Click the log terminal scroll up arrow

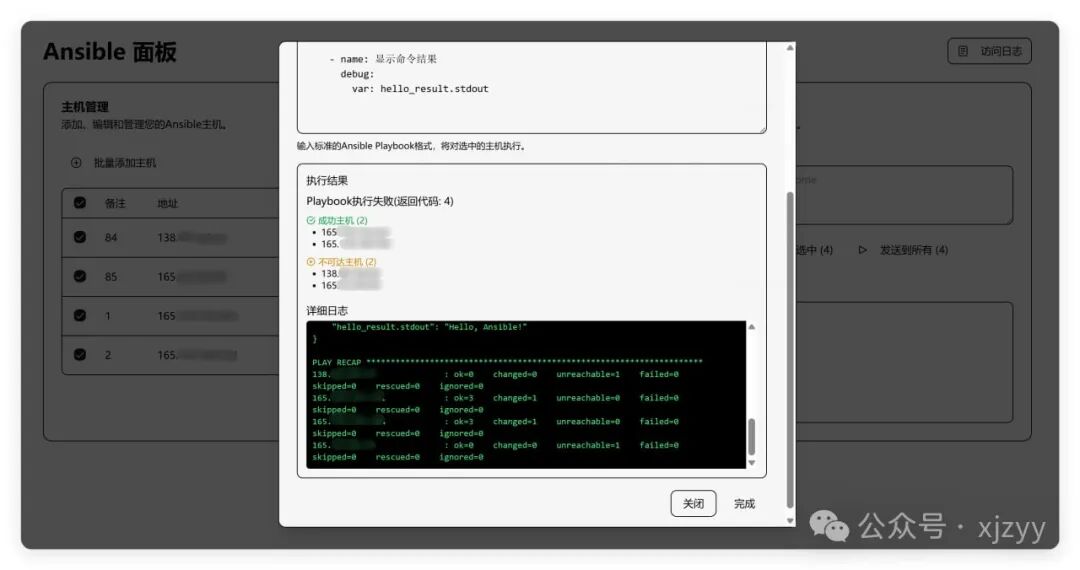point(751,327)
